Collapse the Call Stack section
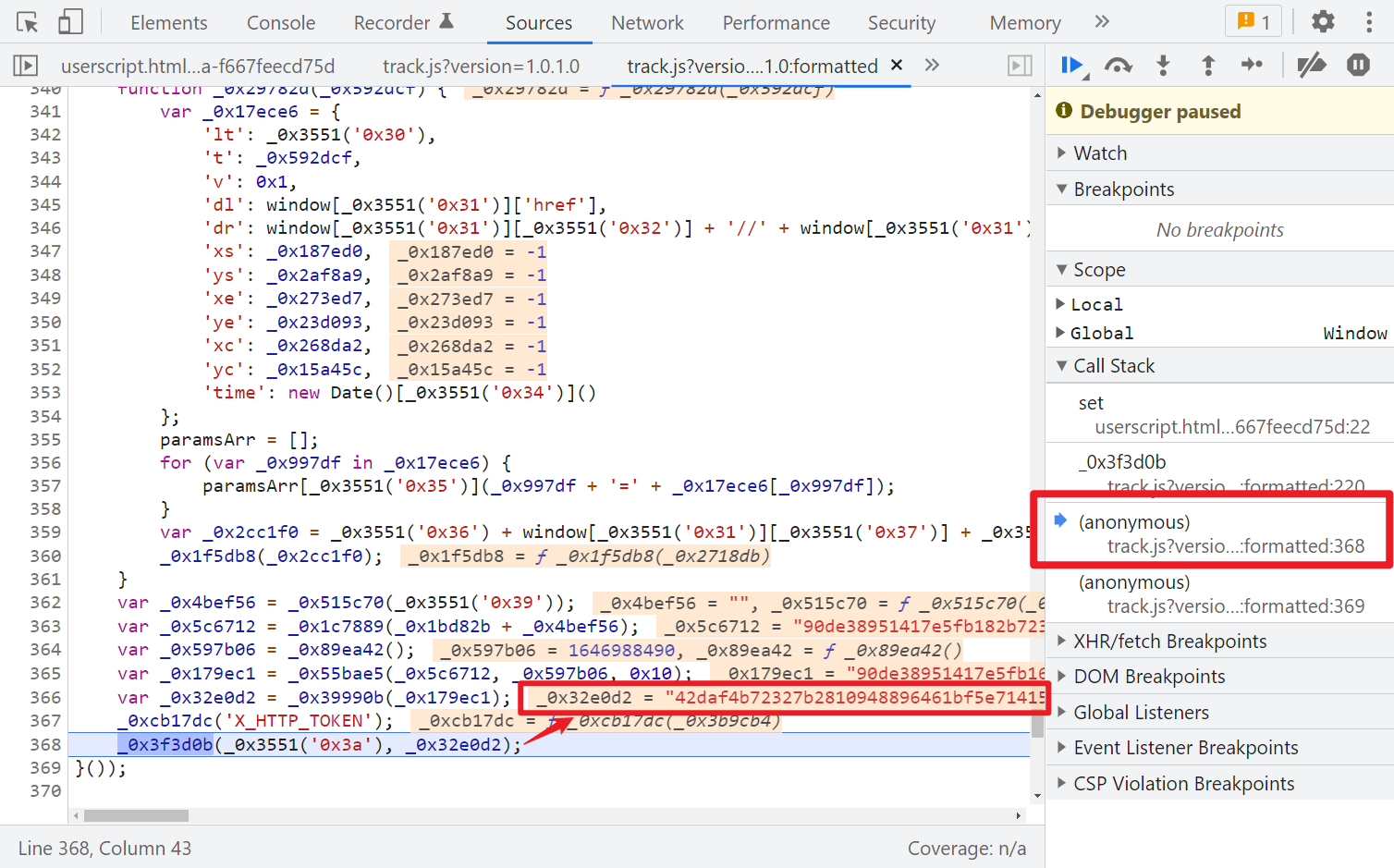 pyautogui.click(x=1219, y=365)
